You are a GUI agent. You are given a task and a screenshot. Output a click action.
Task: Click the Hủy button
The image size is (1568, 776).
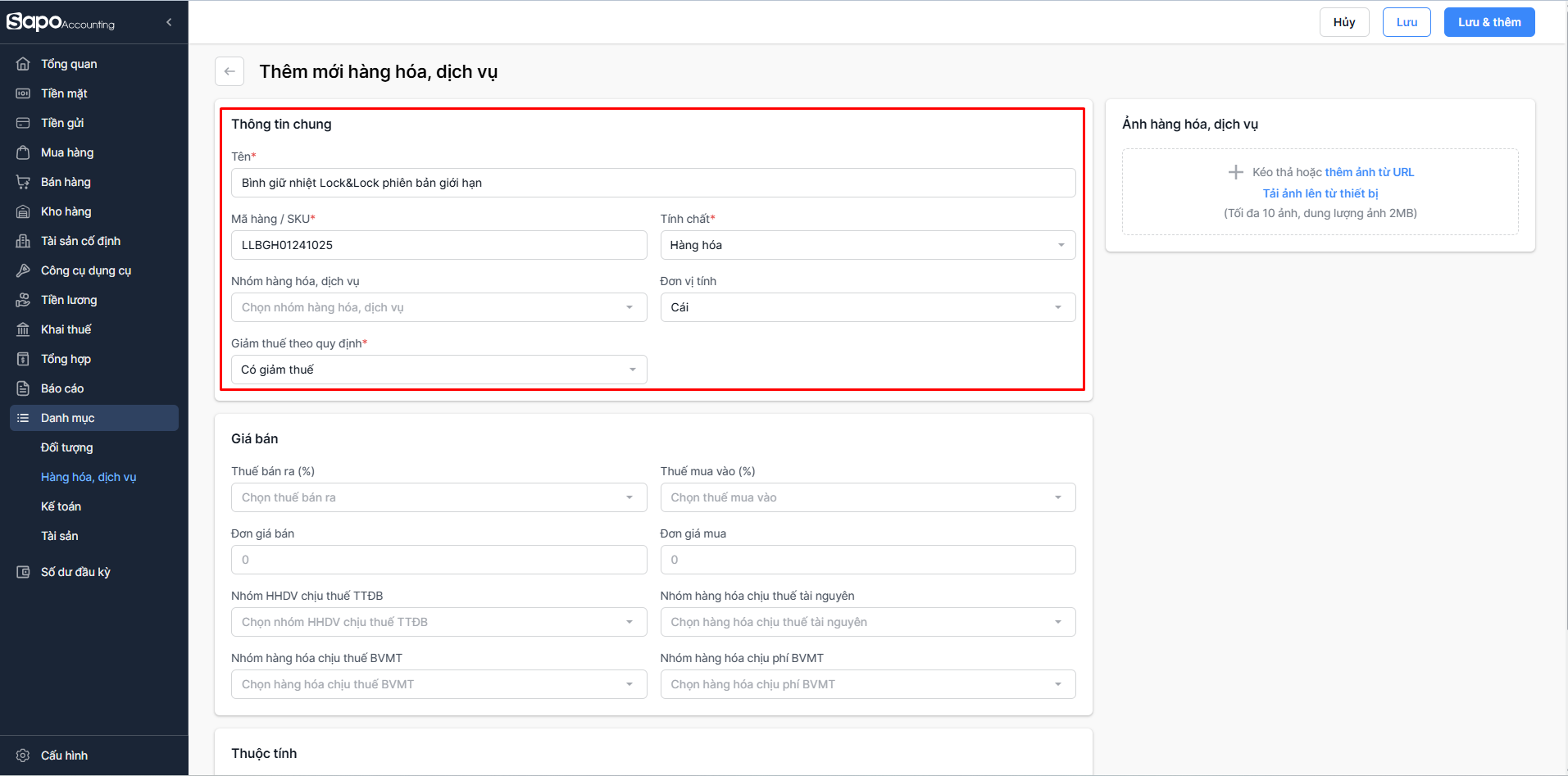coord(1344,22)
